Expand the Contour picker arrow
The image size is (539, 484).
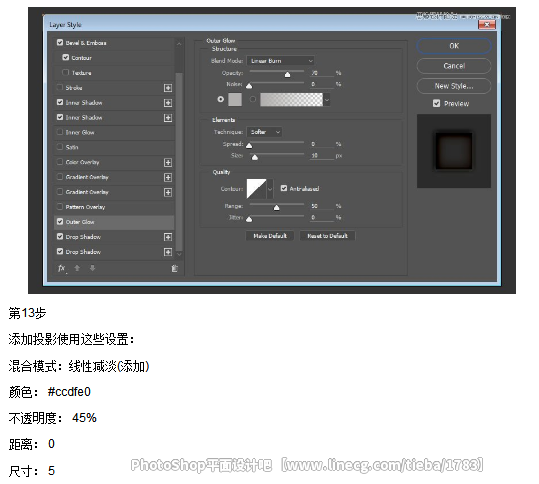click(270, 189)
